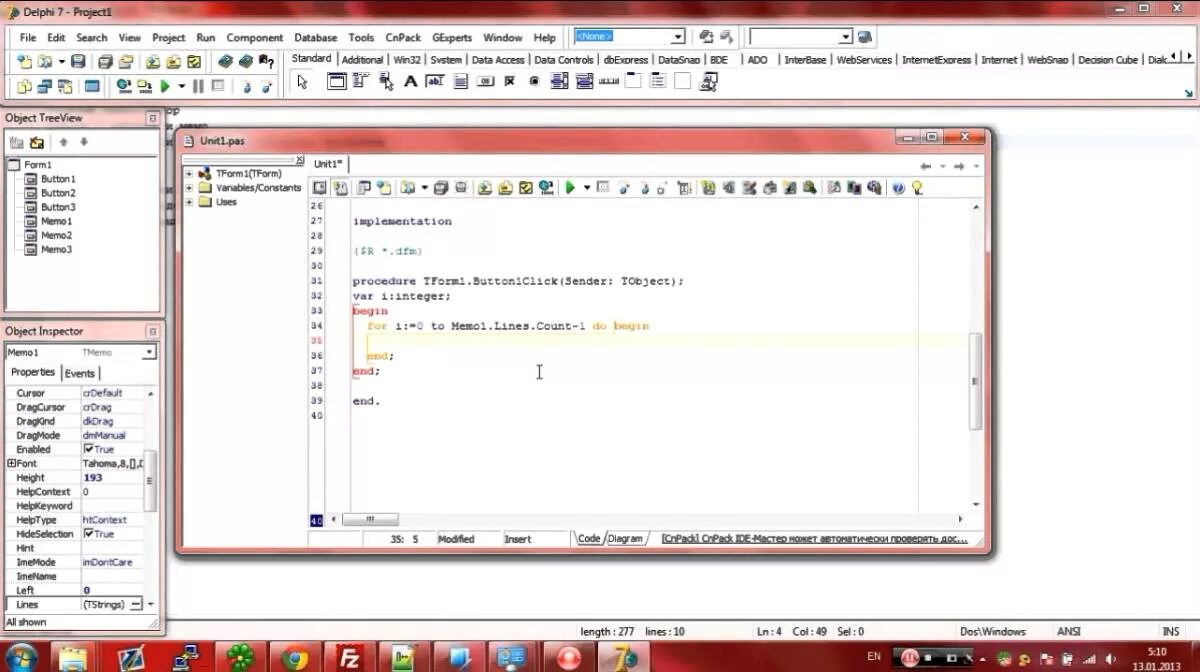Click the CnPack IDE-Мастер message link
This screenshot has width=1200, height=672.
(x=814, y=538)
